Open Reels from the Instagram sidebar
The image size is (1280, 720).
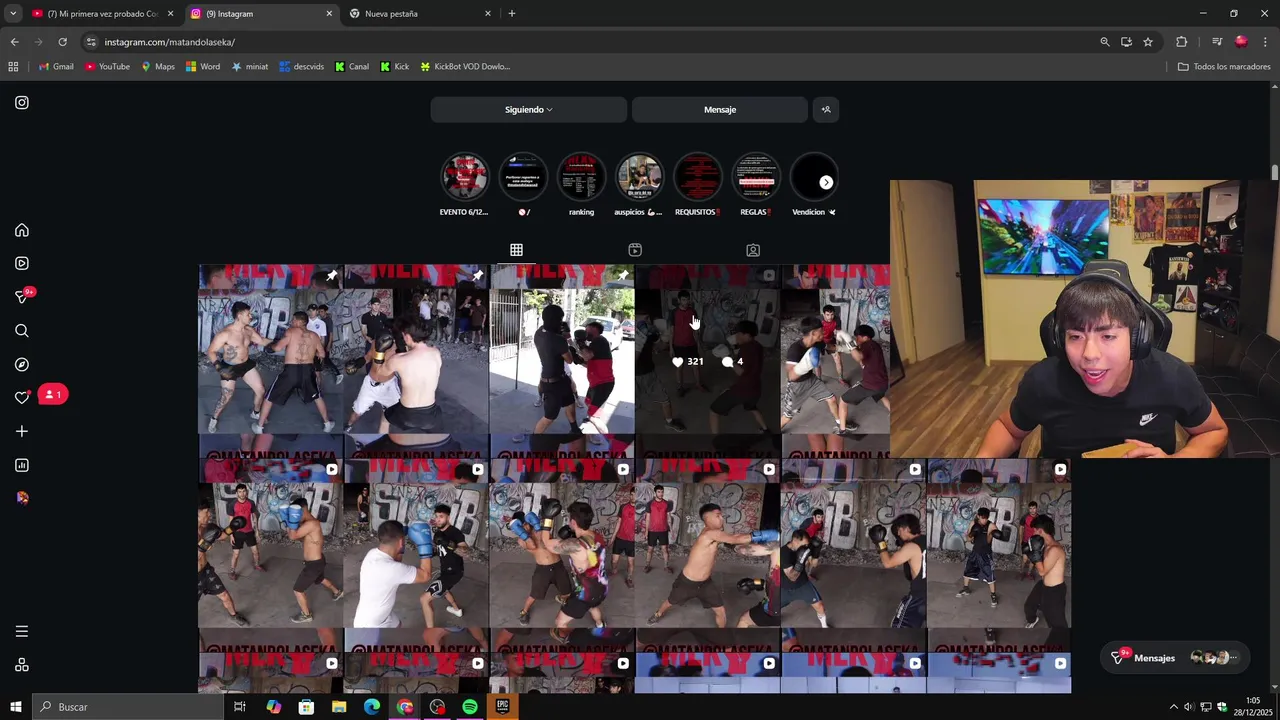(22, 263)
